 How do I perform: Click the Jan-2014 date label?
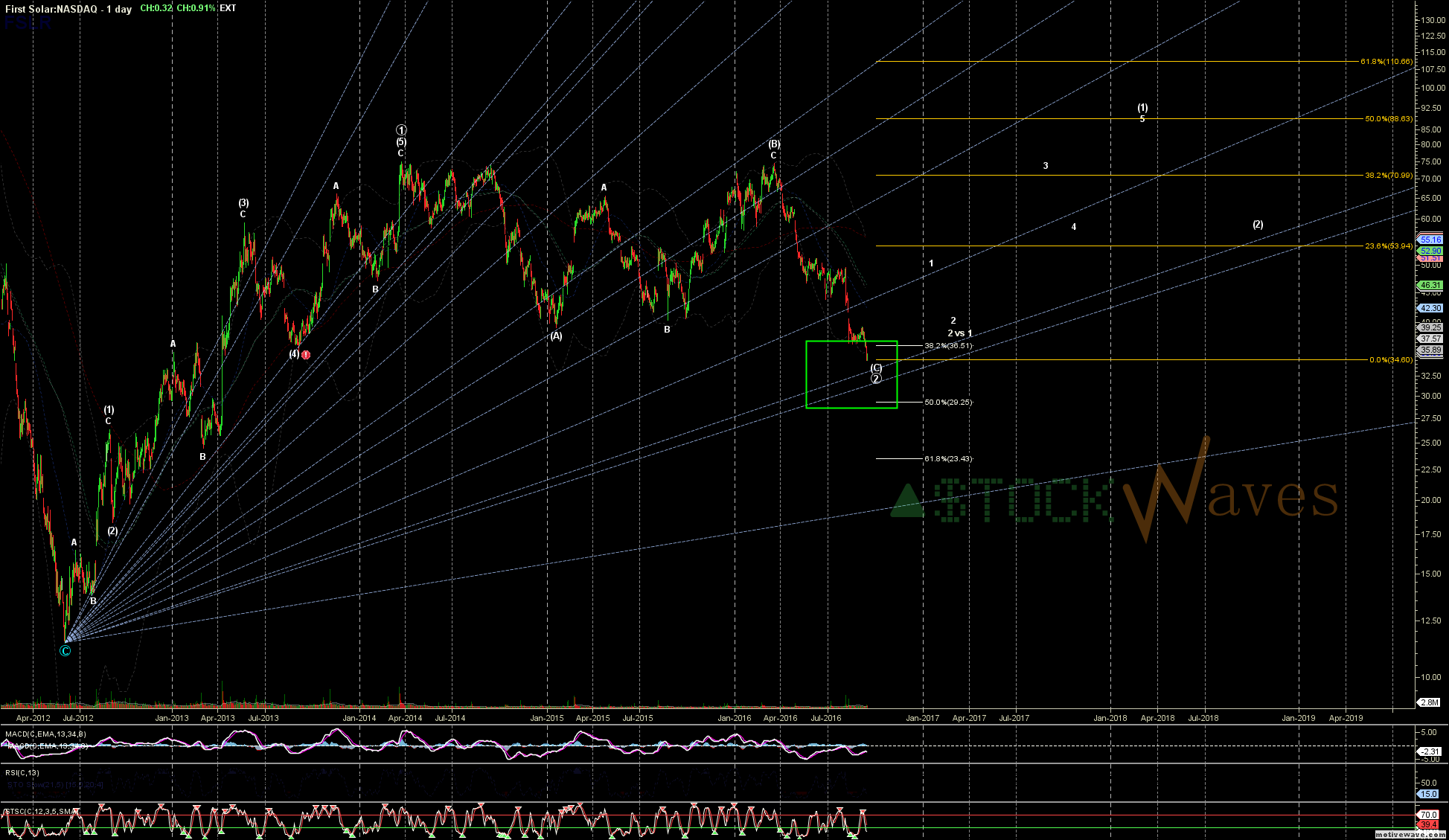(x=359, y=718)
